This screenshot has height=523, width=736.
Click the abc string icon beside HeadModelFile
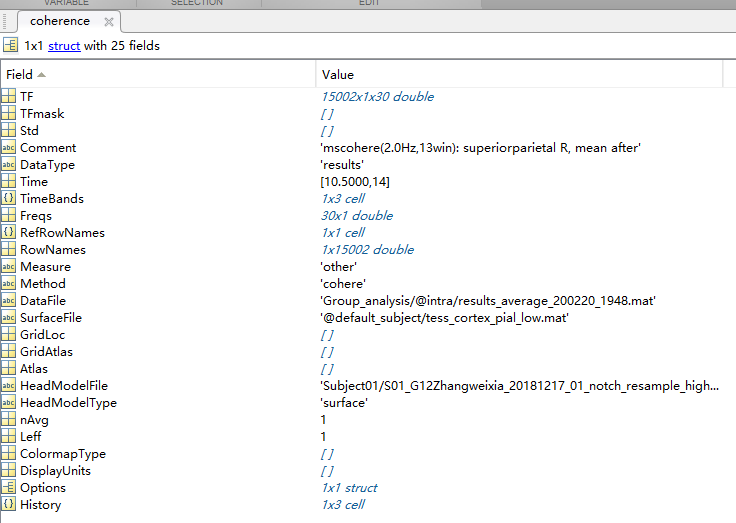tap(8, 385)
